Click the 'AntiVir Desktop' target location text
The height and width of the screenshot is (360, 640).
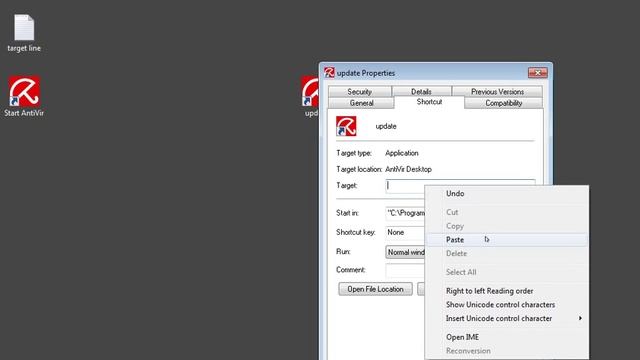click(408, 169)
